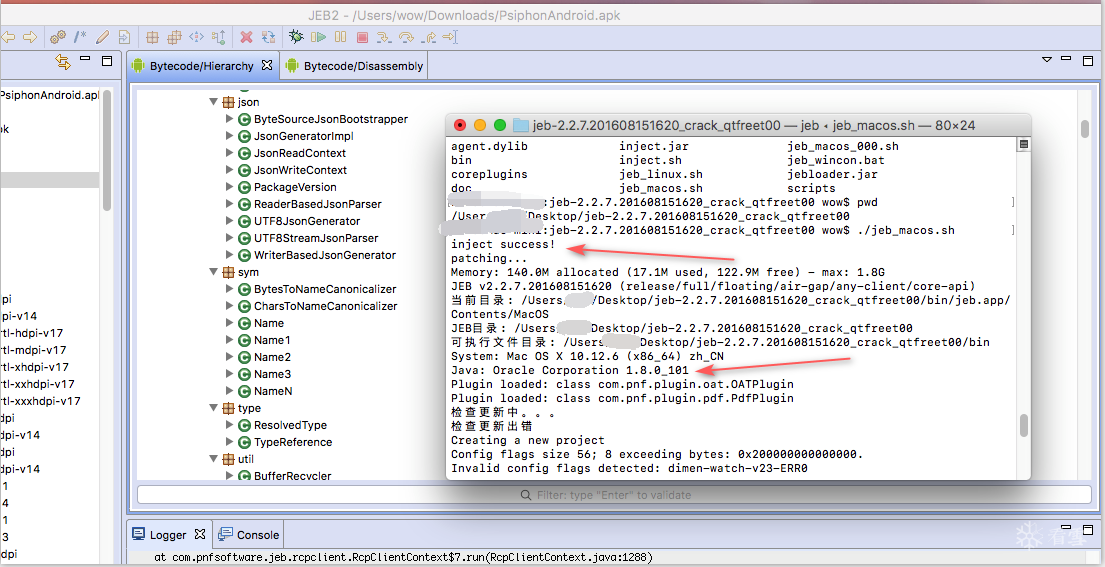Click the Step Over debugger icon
Image resolution: width=1105 pixels, height=567 pixels.
pyautogui.click(x=406, y=37)
